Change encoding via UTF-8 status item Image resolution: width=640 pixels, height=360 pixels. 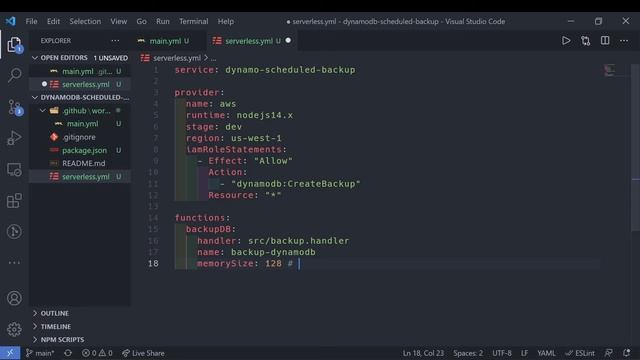(502, 353)
